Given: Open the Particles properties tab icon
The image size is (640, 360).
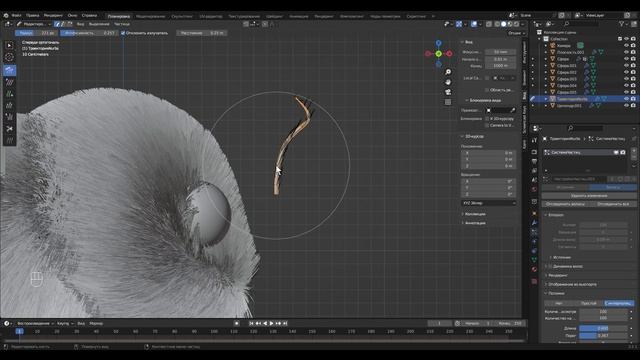Looking at the screenshot, I should pyautogui.click(x=534, y=232).
